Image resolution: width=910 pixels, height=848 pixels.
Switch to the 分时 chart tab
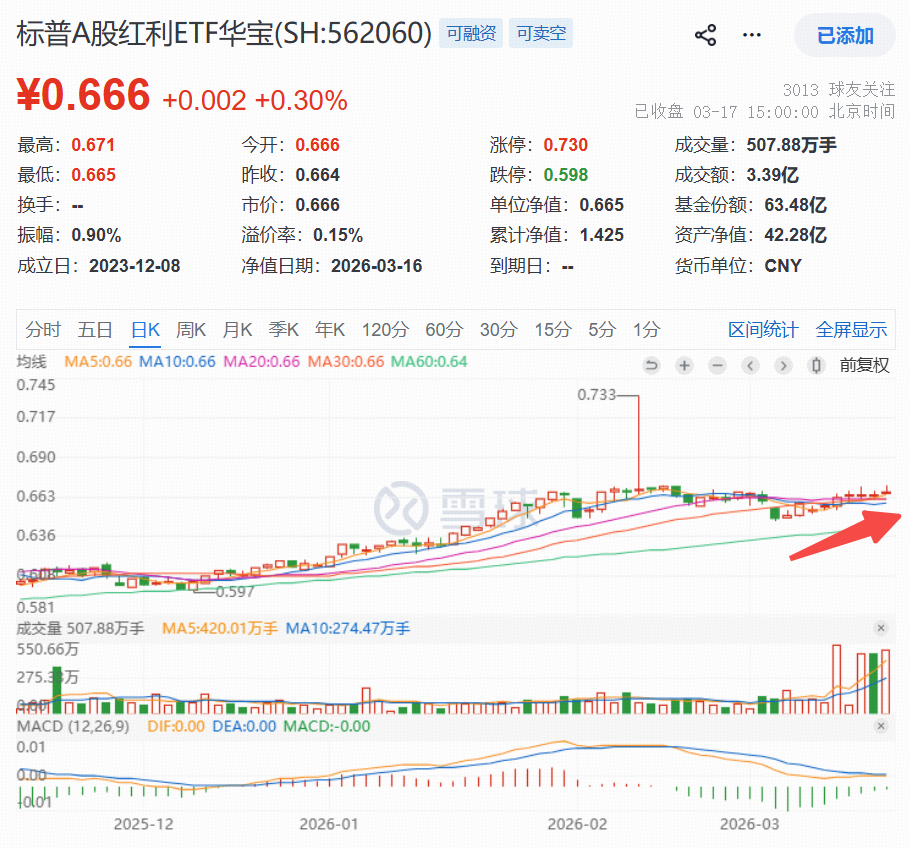coord(43,330)
